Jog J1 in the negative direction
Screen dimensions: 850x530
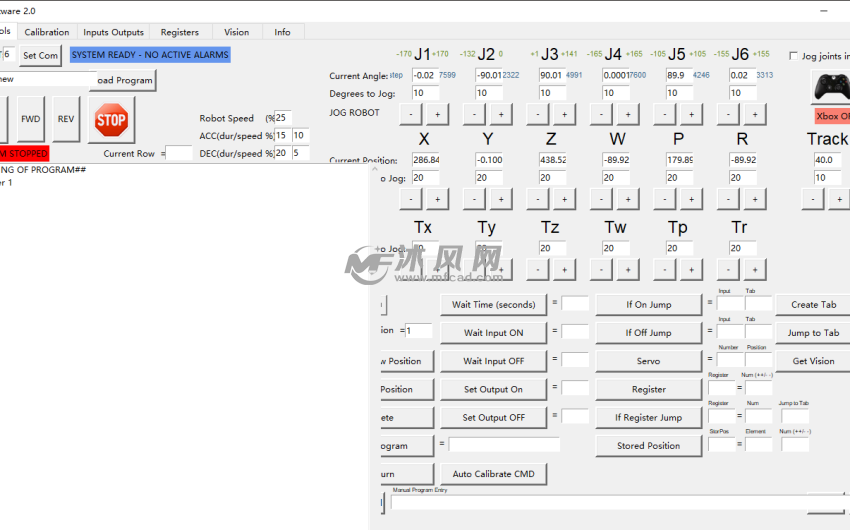(411, 114)
